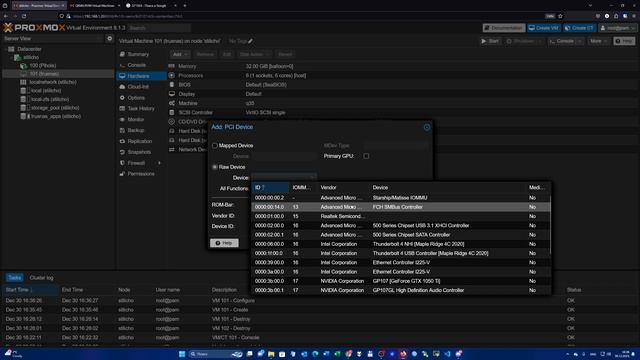Sort tasks by Start Time column
This screenshot has width=640, height=360.
click(x=30, y=290)
